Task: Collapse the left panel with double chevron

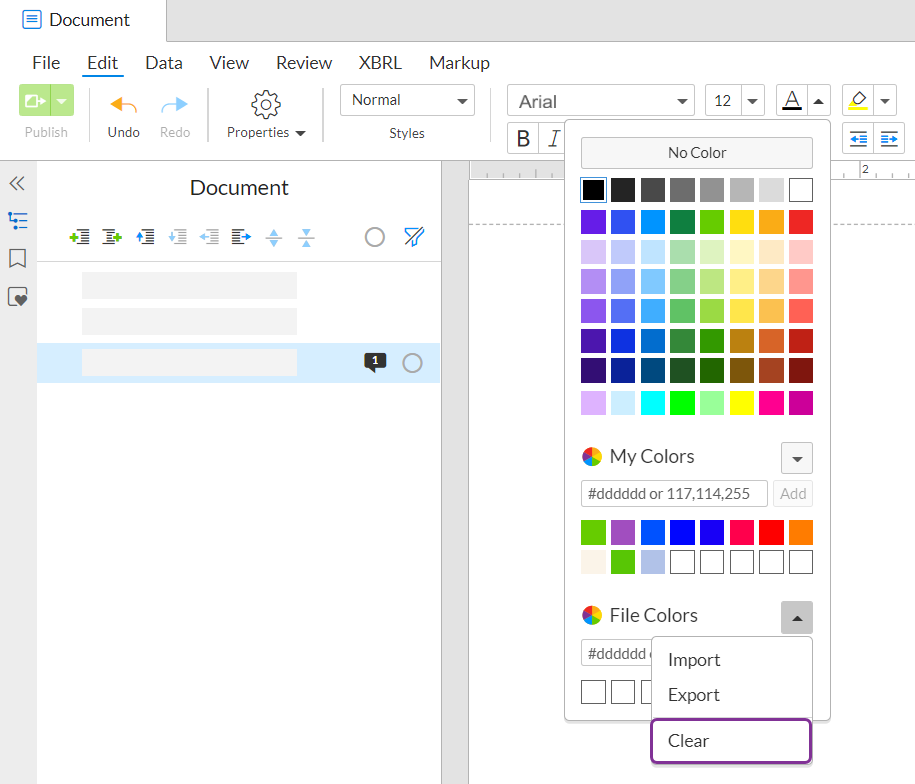Action: coord(17,184)
